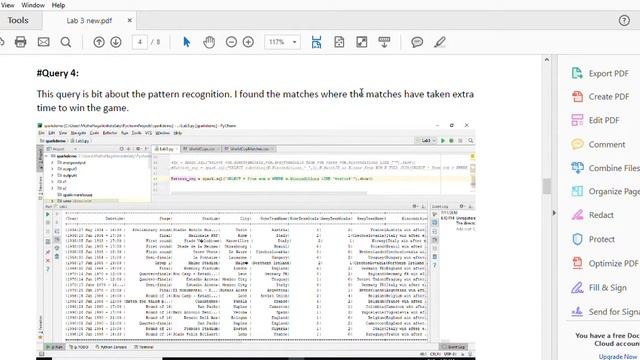Print the document with printer icon

point(20,42)
